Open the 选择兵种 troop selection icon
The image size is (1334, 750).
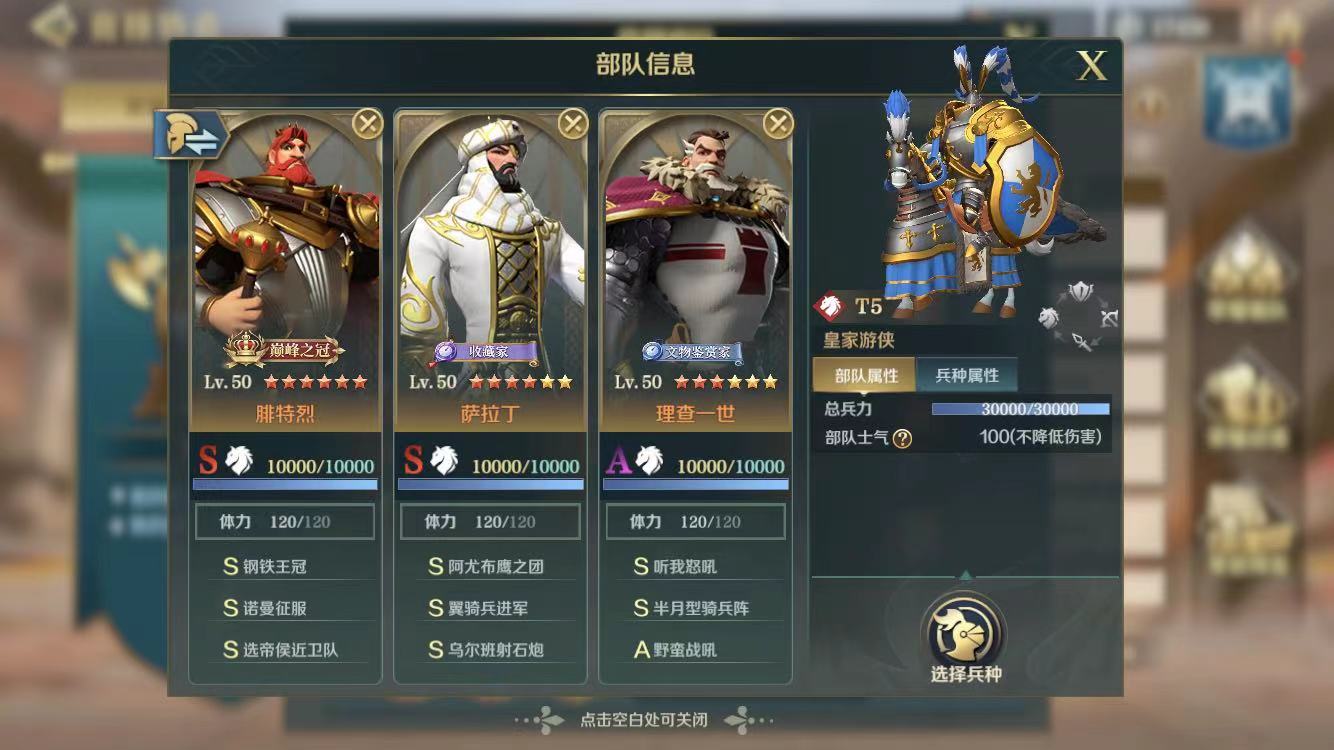pyautogui.click(x=965, y=630)
